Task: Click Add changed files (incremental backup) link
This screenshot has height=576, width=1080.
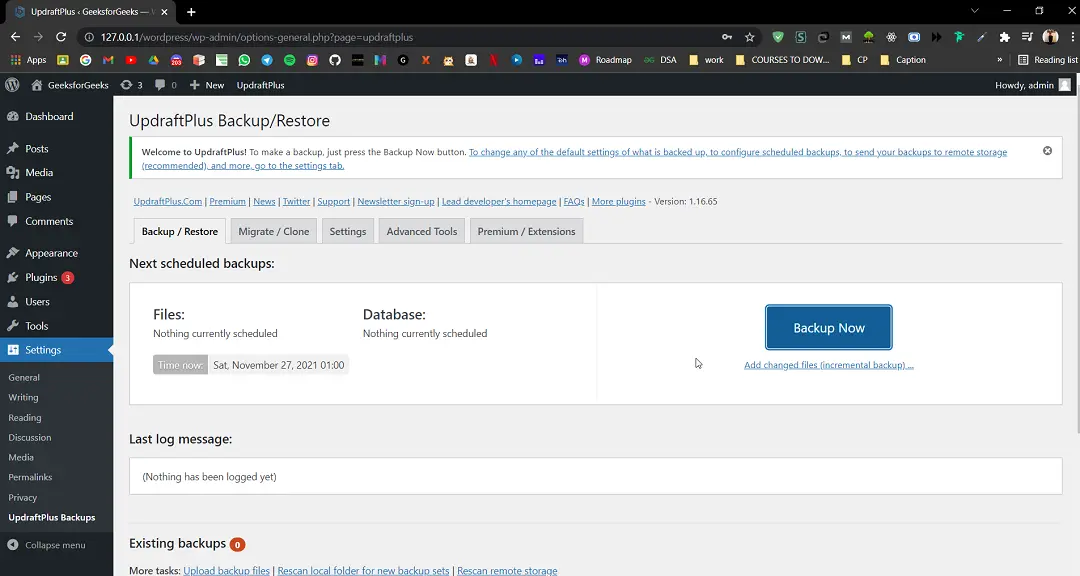Action: [x=829, y=365]
